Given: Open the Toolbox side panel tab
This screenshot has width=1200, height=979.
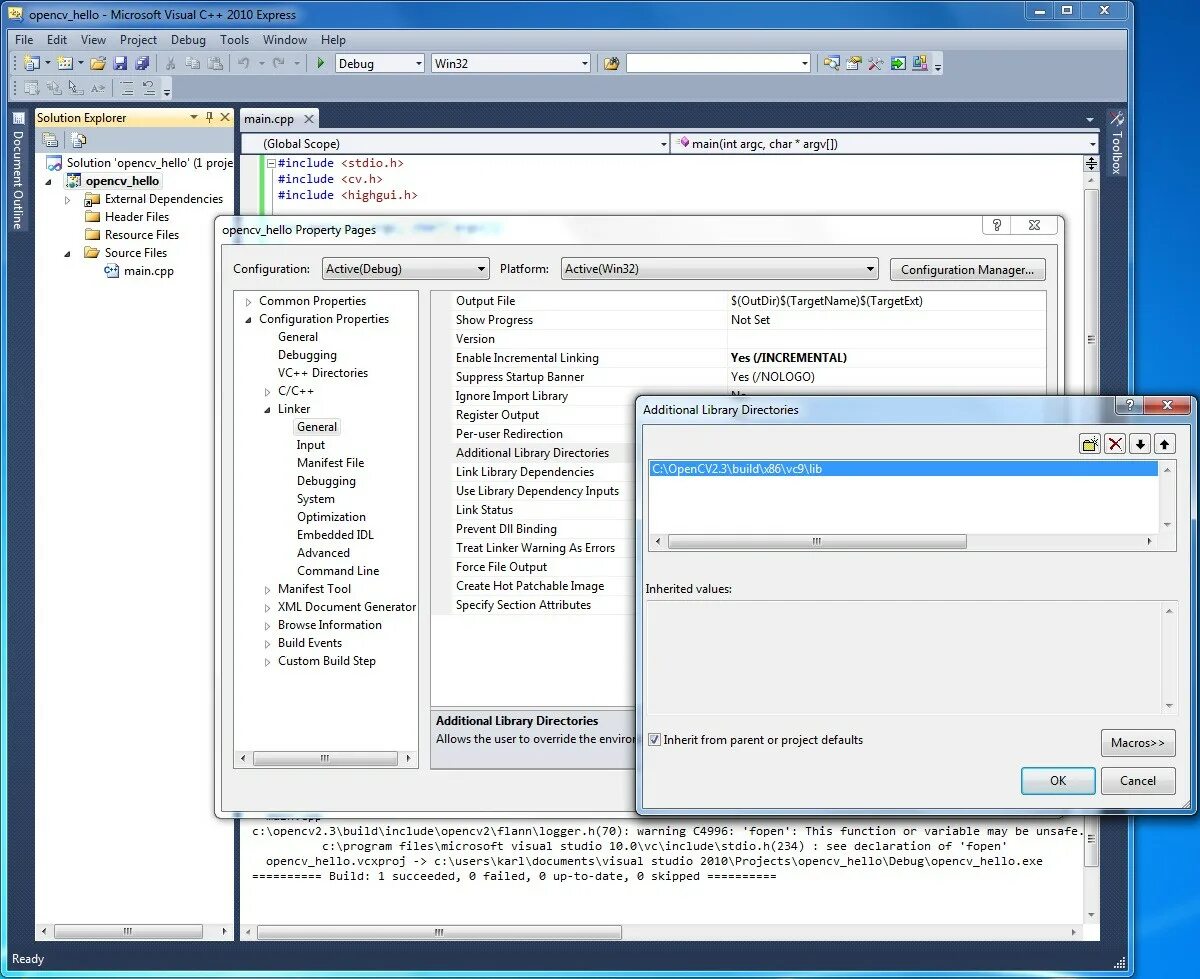Looking at the screenshot, I should click(1116, 143).
